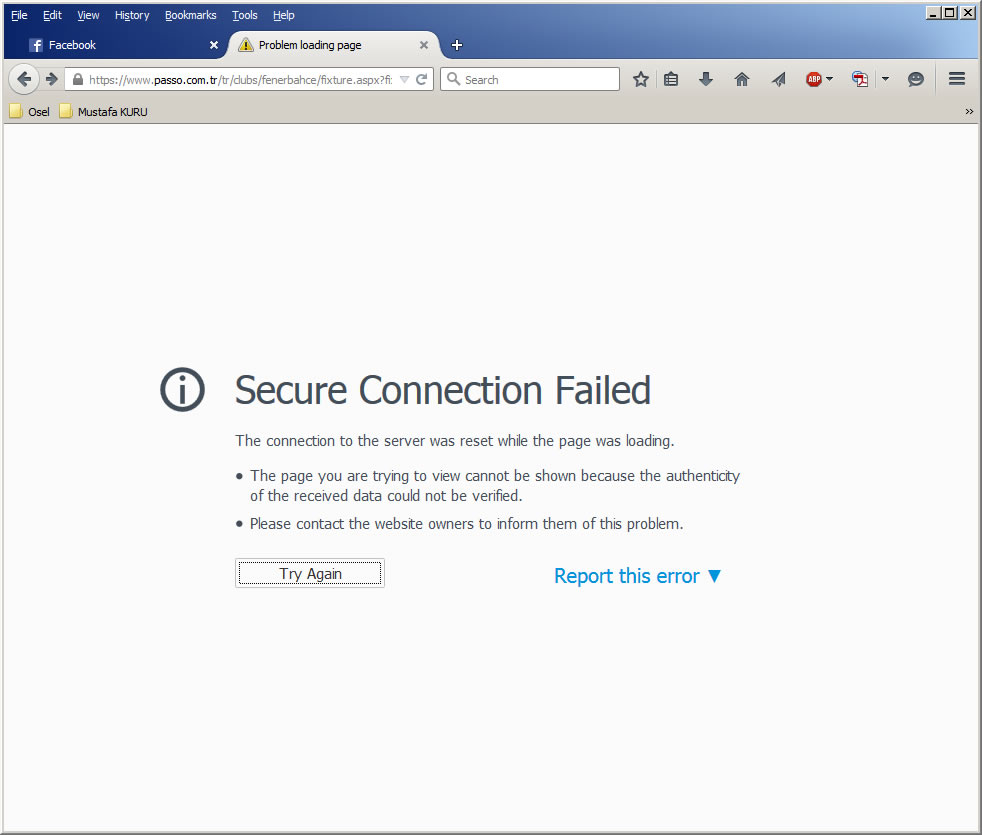Show more bookmarks toolbar items chevron
This screenshot has height=835, width=982.
(969, 112)
